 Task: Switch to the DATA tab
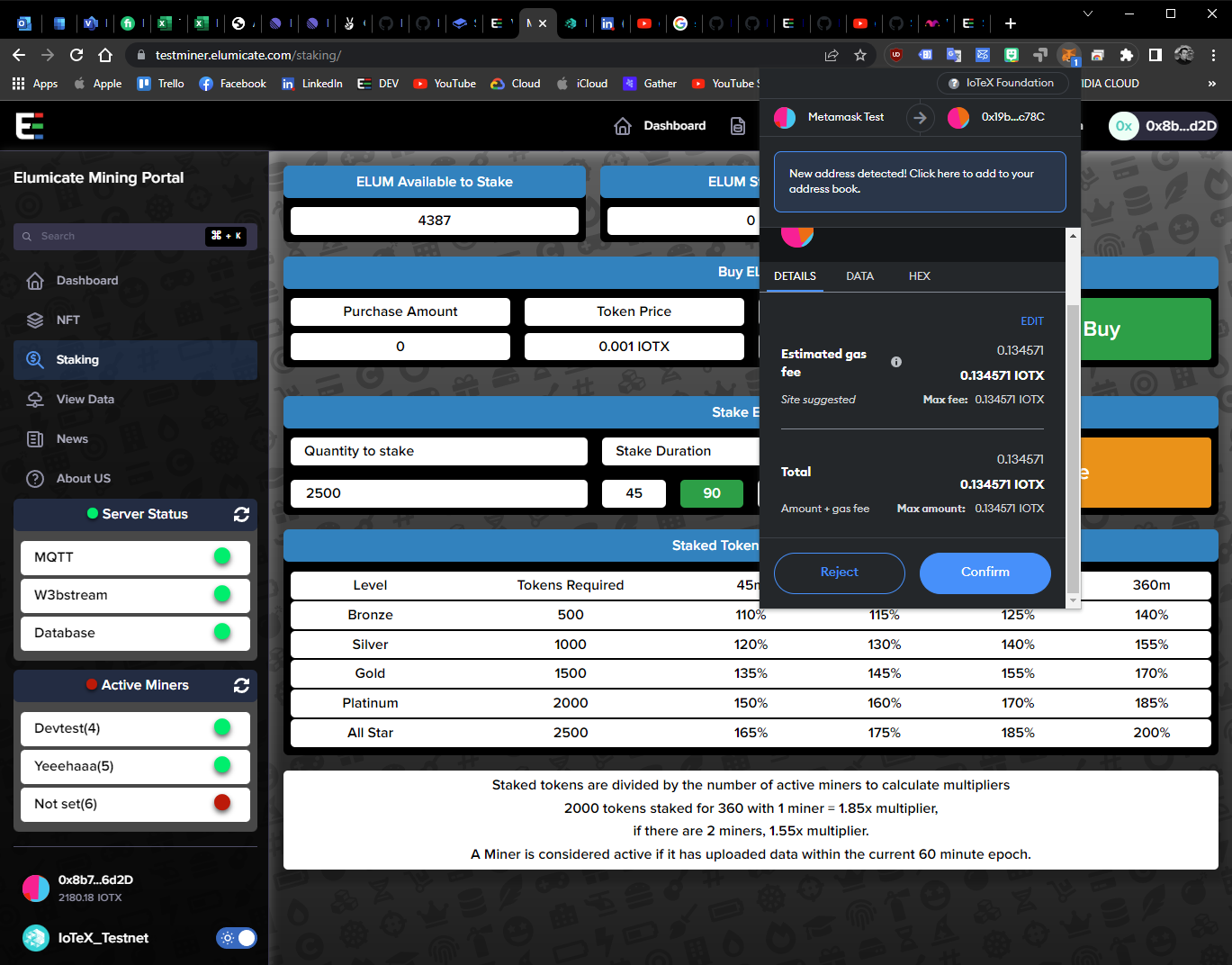[x=859, y=276]
